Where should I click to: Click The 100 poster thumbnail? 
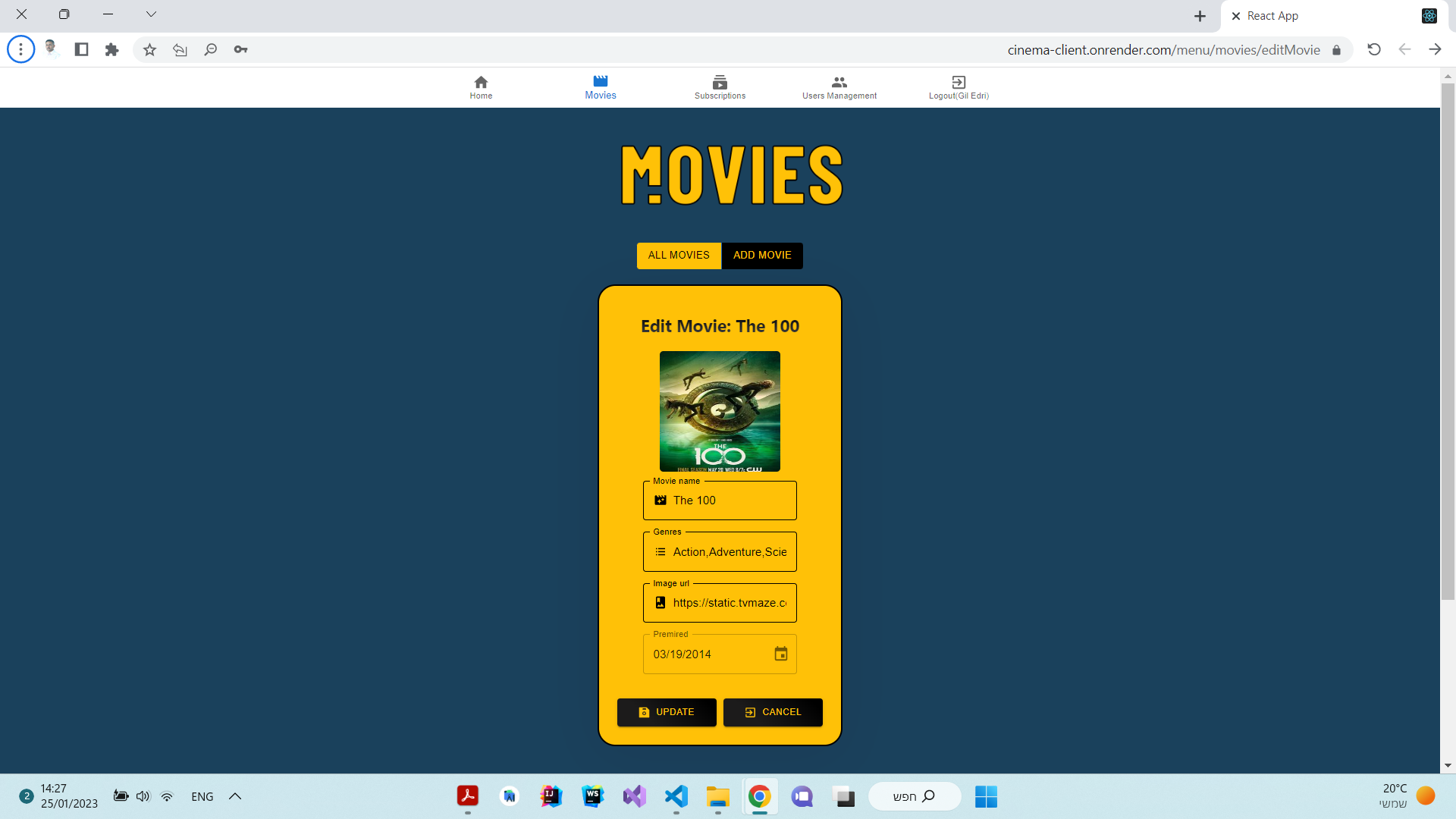coord(719,411)
